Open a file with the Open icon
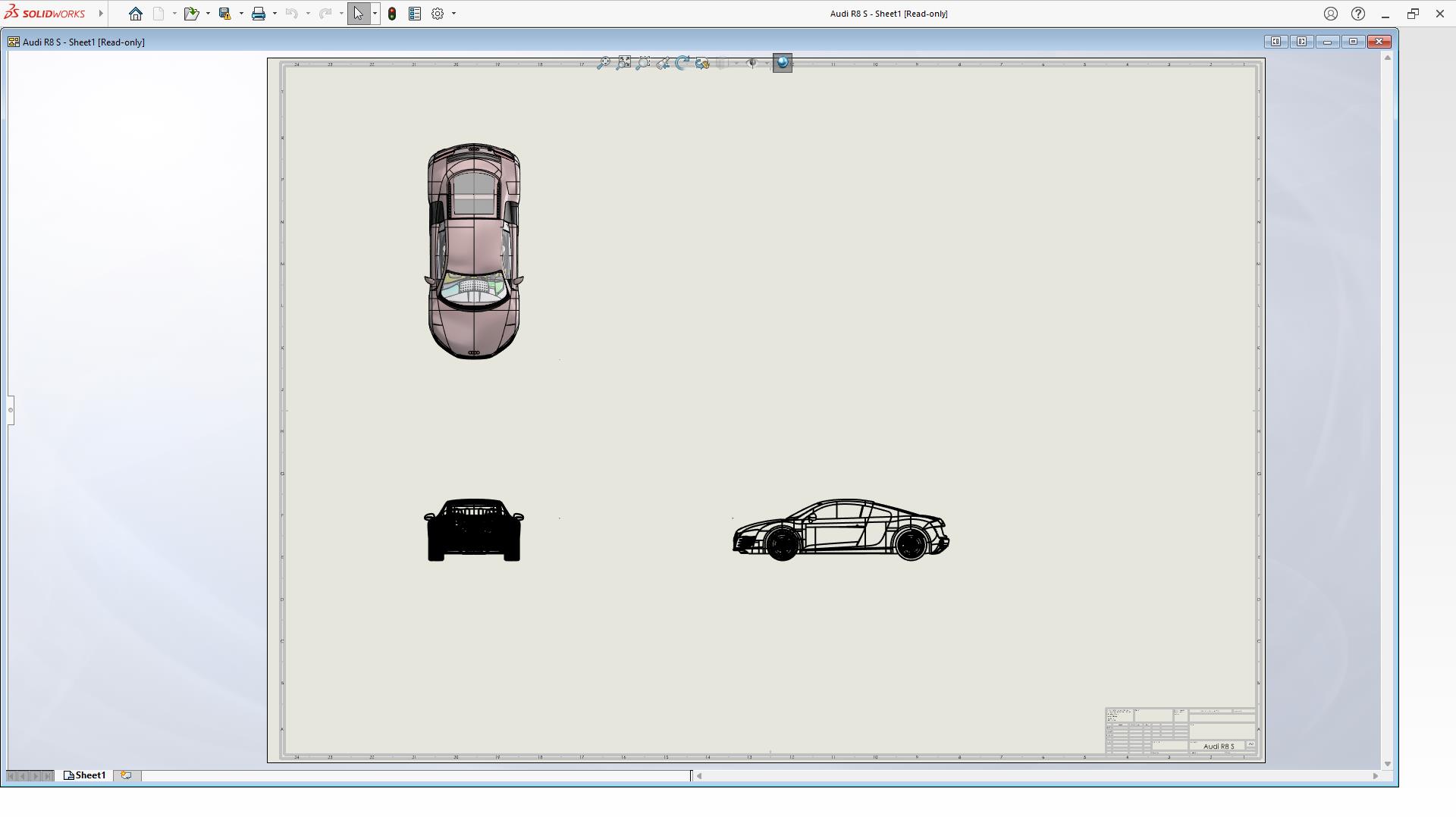The width and height of the screenshot is (1456, 817). pos(190,14)
